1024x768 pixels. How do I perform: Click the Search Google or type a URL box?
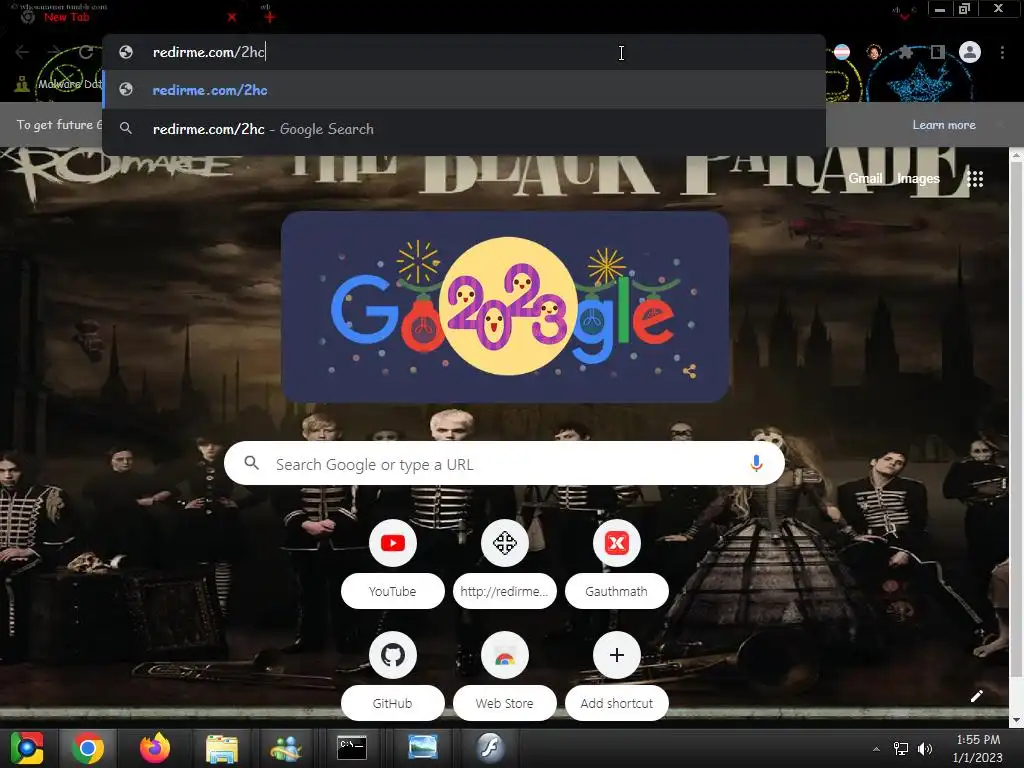[x=504, y=464]
